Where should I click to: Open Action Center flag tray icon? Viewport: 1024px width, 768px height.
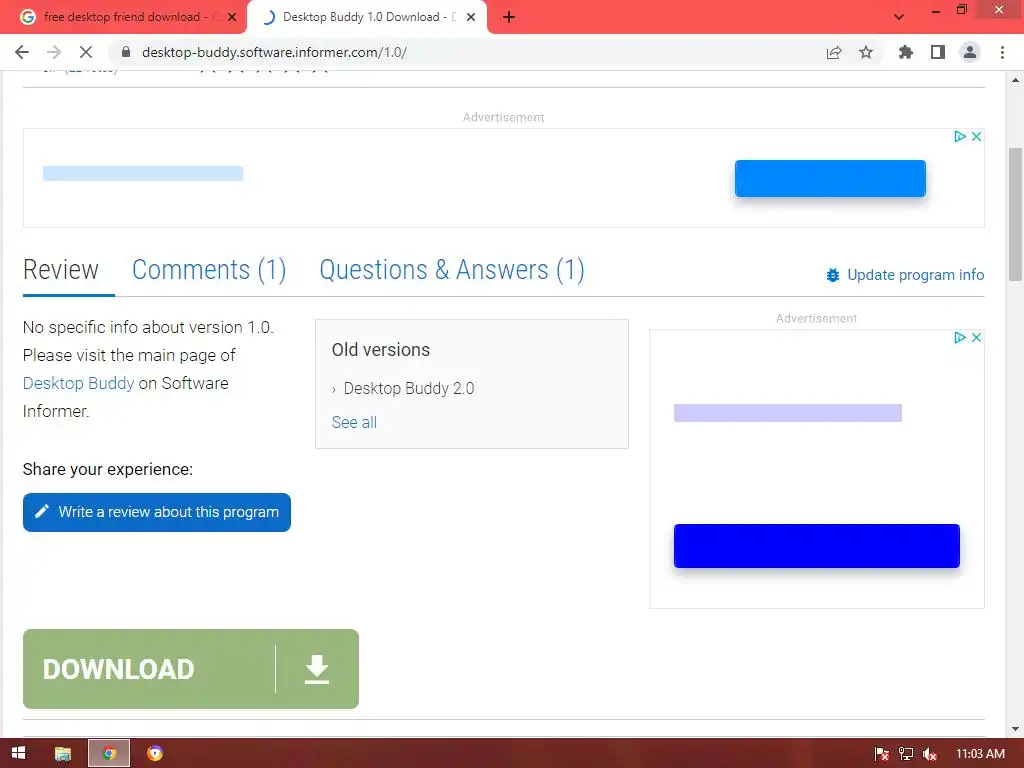pos(882,754)
